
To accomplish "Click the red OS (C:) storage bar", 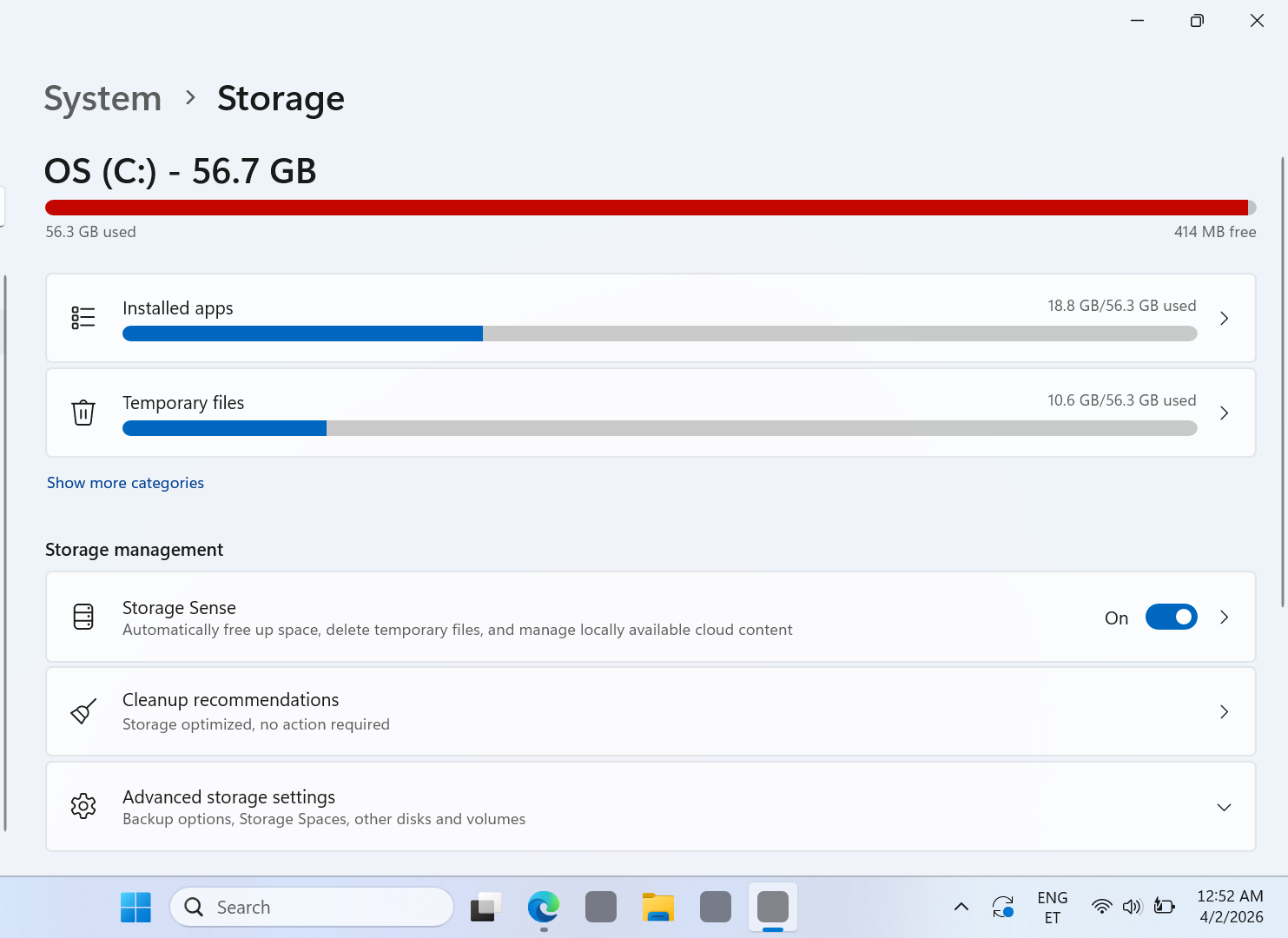I will pyautogui.click(x=646, y=208).
